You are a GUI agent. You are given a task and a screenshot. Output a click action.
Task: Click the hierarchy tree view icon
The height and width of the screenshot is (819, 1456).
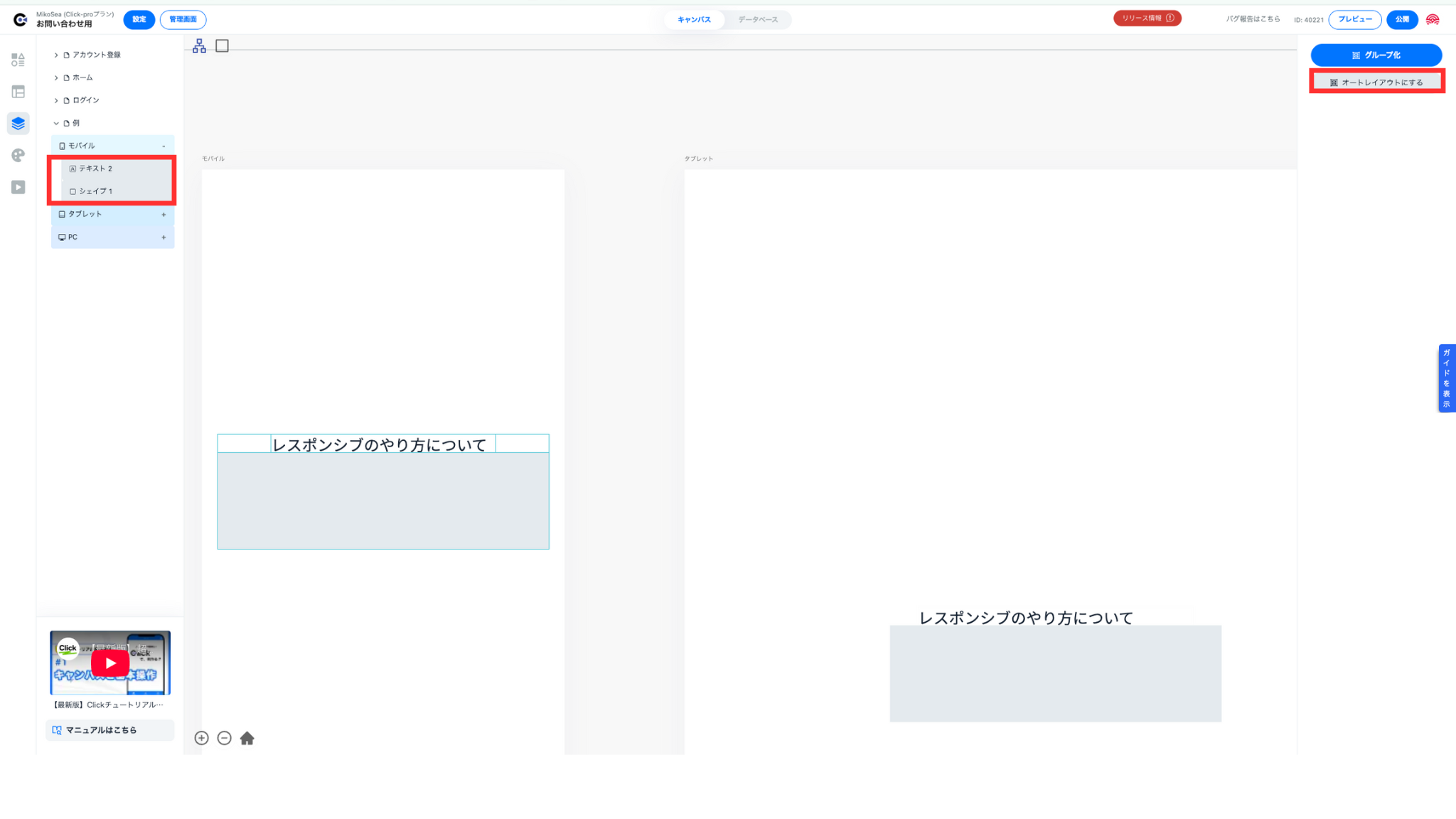click(199, 46)
